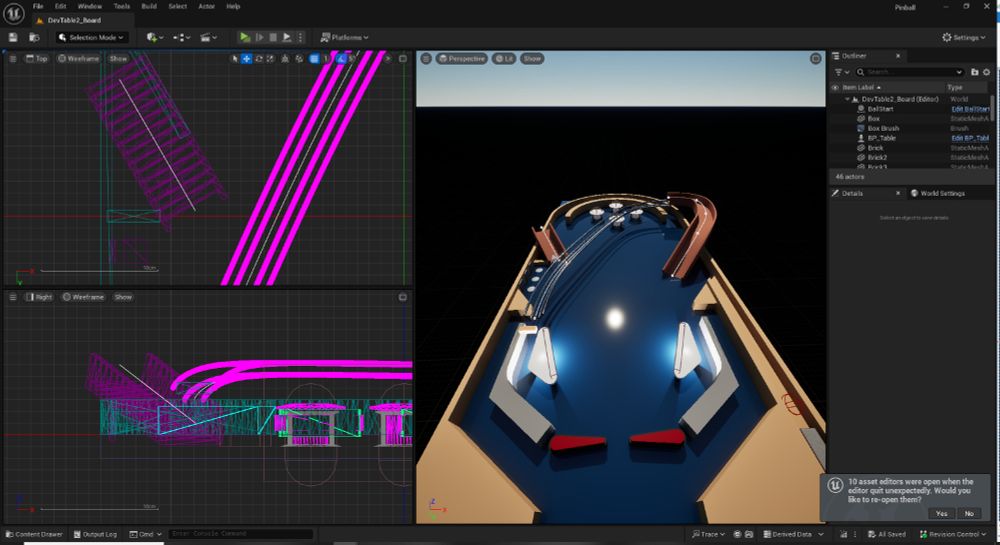This screenshot has width=1000, height=545.
Task: Open the play options three-dot menu
Action: [300, 38]
